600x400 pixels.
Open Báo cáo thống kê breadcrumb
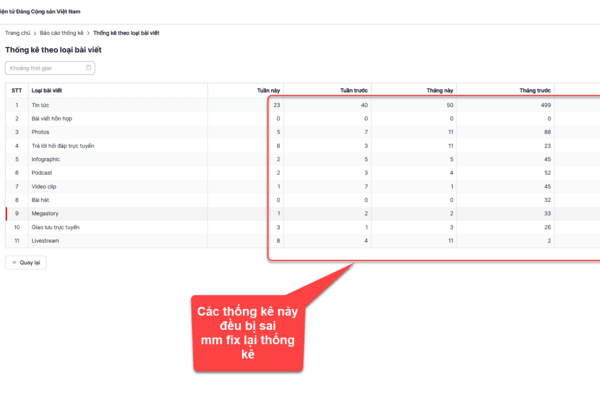[62, 33]
